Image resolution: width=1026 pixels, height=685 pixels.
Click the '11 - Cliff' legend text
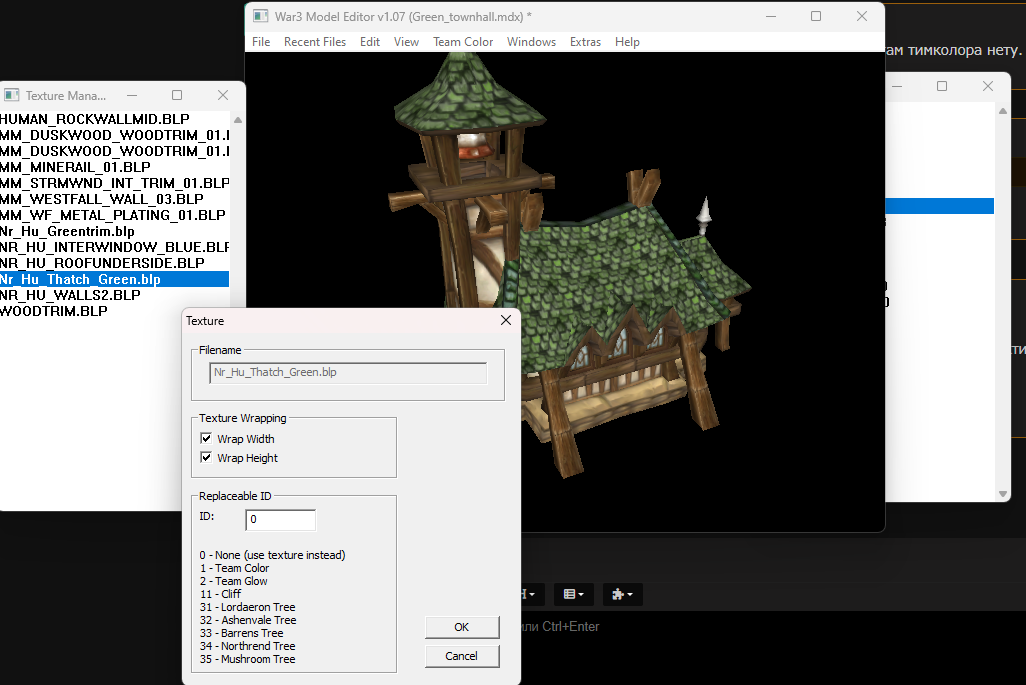(221, 594)
